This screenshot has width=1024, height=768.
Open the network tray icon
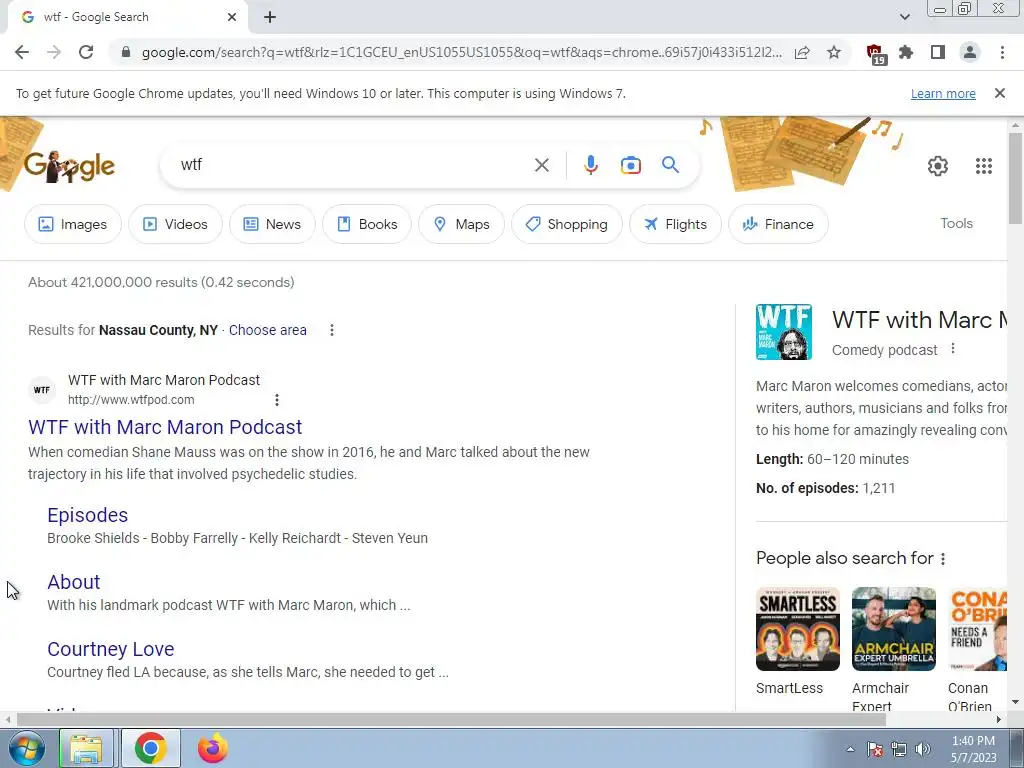point(899,749)
